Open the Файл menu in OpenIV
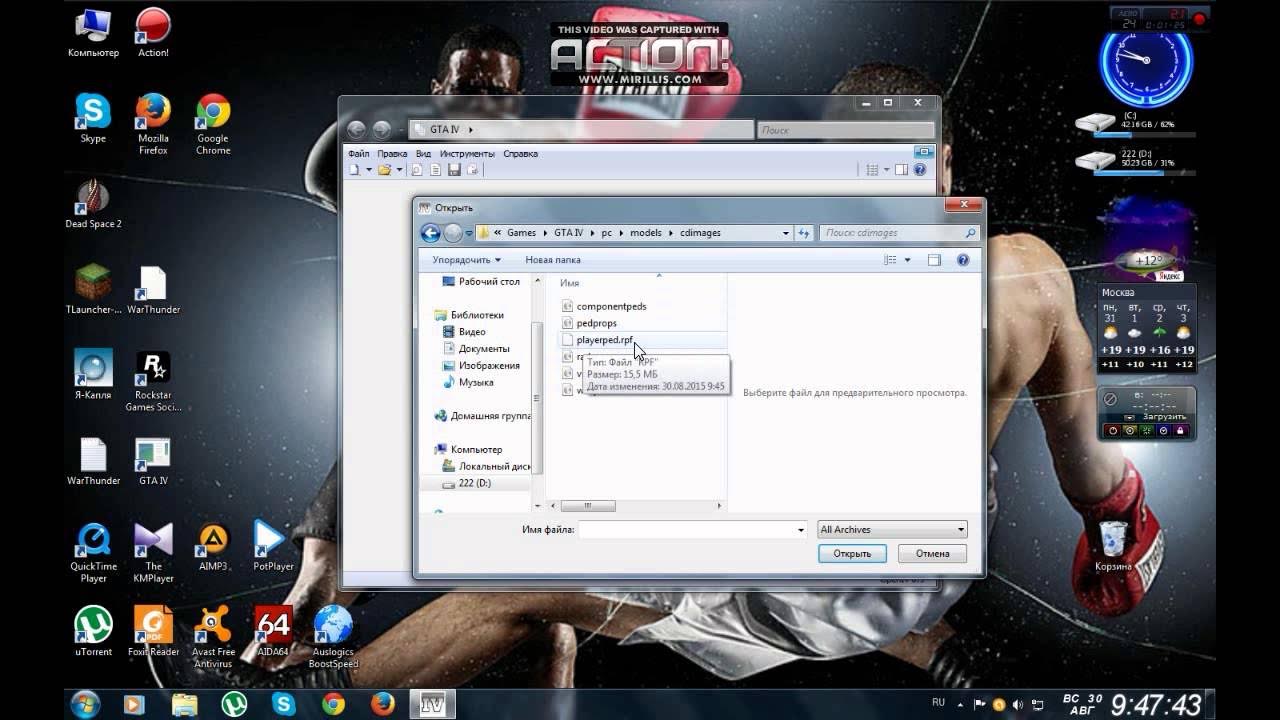 coord(358,154)
